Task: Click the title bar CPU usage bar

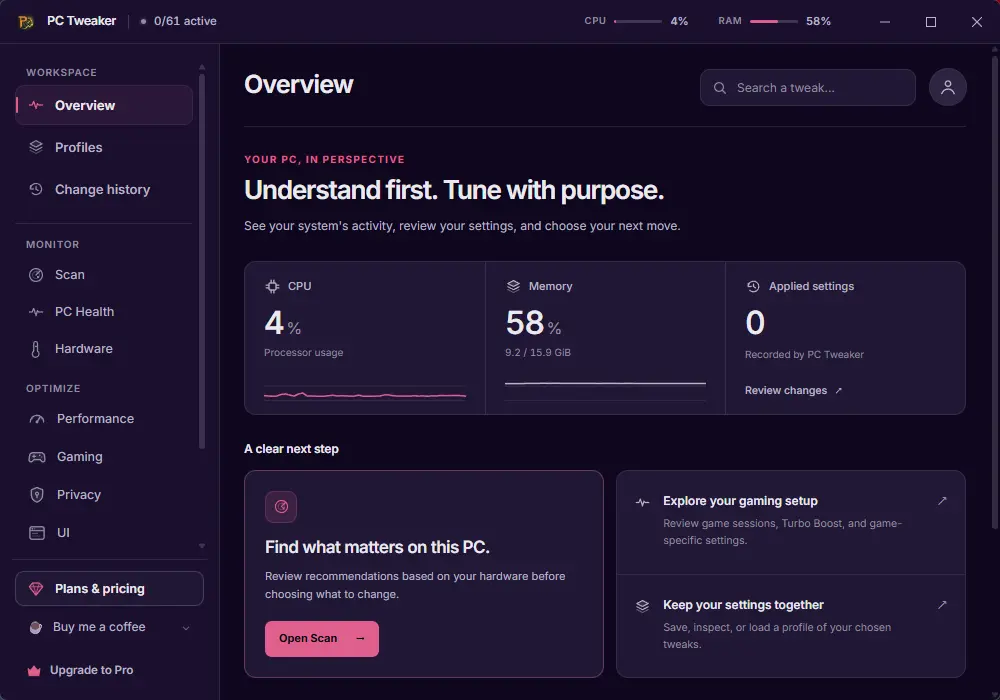Action: click(x=638, y=22)
